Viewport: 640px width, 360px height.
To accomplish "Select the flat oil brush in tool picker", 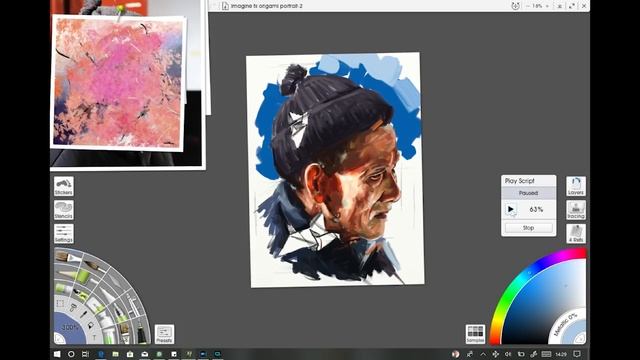I will pos(68,257).
